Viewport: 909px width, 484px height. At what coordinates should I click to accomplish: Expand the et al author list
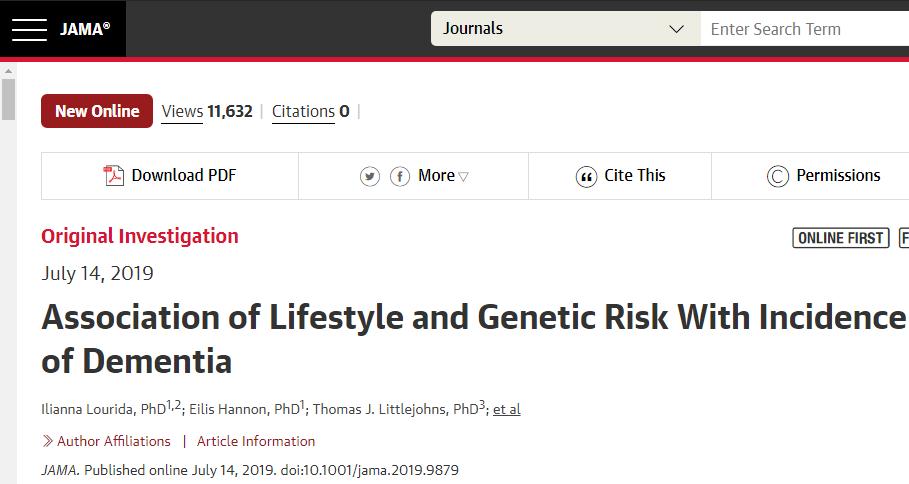pyautogui.click(x=507, y=409)
